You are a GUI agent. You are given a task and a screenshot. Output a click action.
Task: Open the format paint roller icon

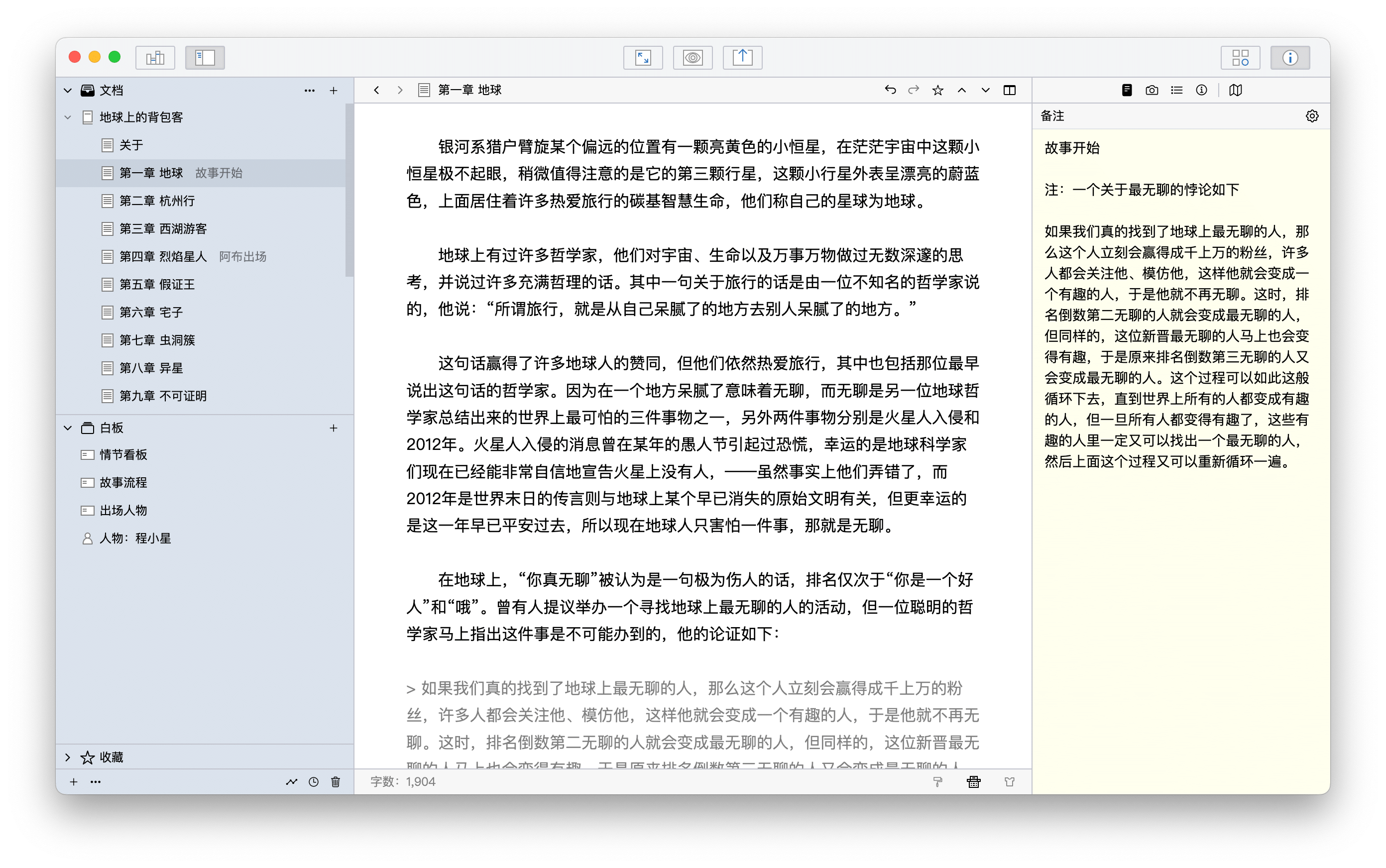click(937, 781)
